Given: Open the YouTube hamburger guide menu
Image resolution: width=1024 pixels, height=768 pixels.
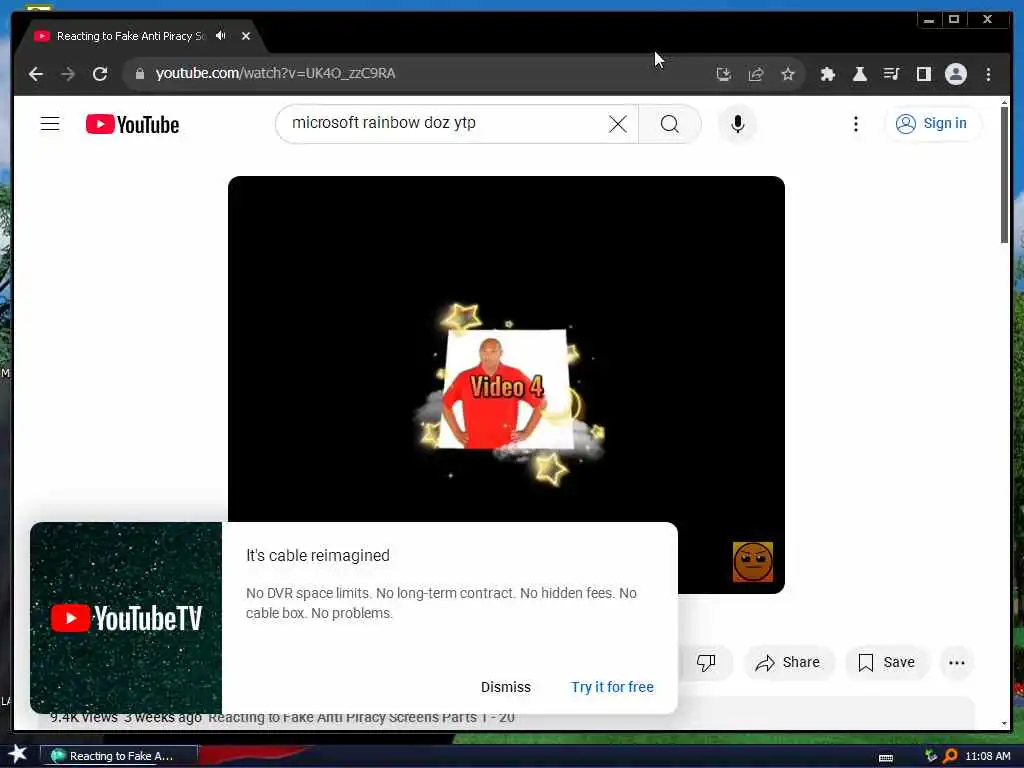Looking at the screenshot, I should pyautogui.click(x=50, y=123).
